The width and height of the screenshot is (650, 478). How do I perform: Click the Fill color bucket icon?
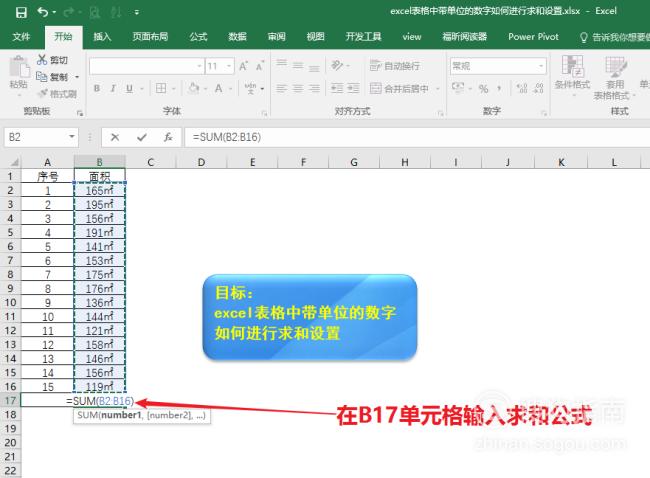point(194,88)
